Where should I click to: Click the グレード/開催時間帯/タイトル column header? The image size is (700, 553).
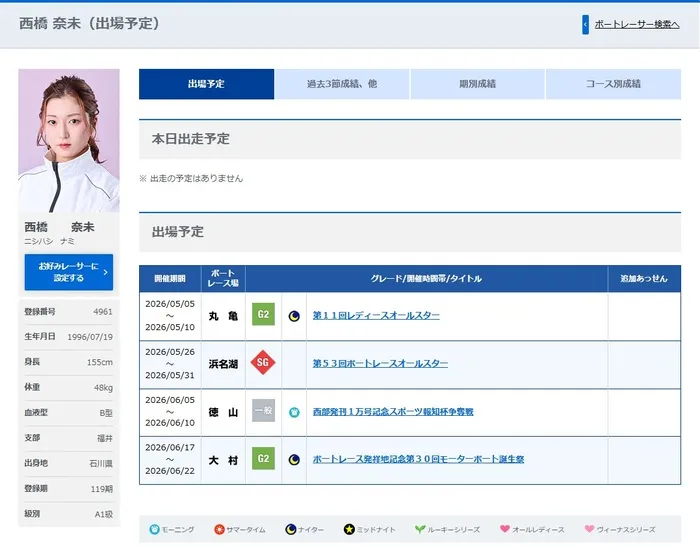point(426,279)
